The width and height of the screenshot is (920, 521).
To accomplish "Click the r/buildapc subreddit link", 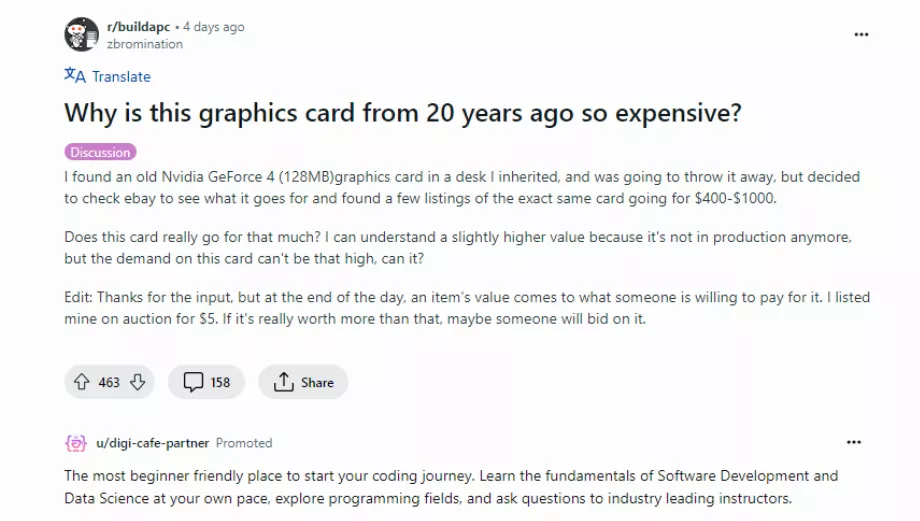I will pos(138,27).
